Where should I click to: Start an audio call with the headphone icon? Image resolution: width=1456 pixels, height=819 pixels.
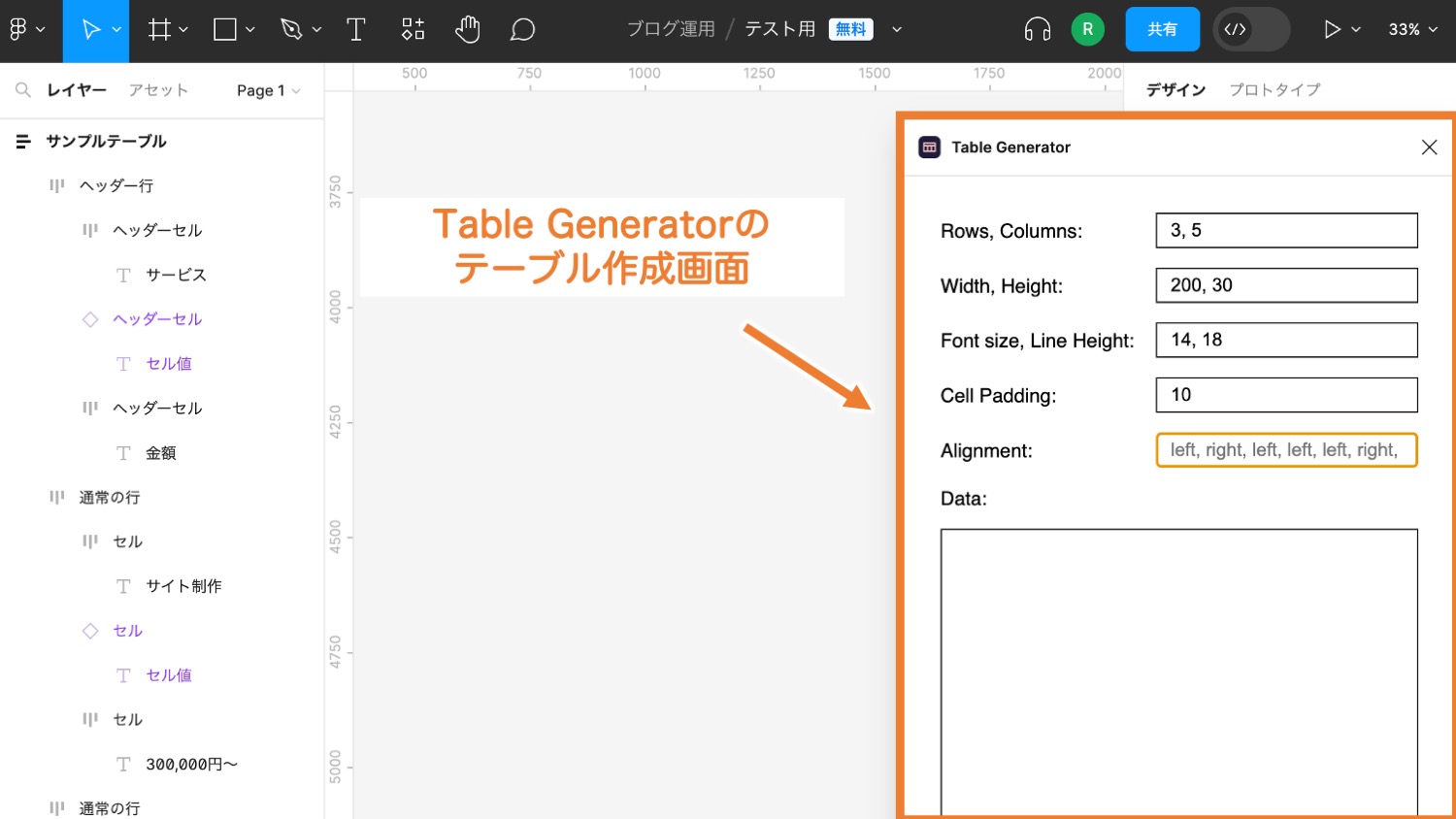coord(1037,29)
